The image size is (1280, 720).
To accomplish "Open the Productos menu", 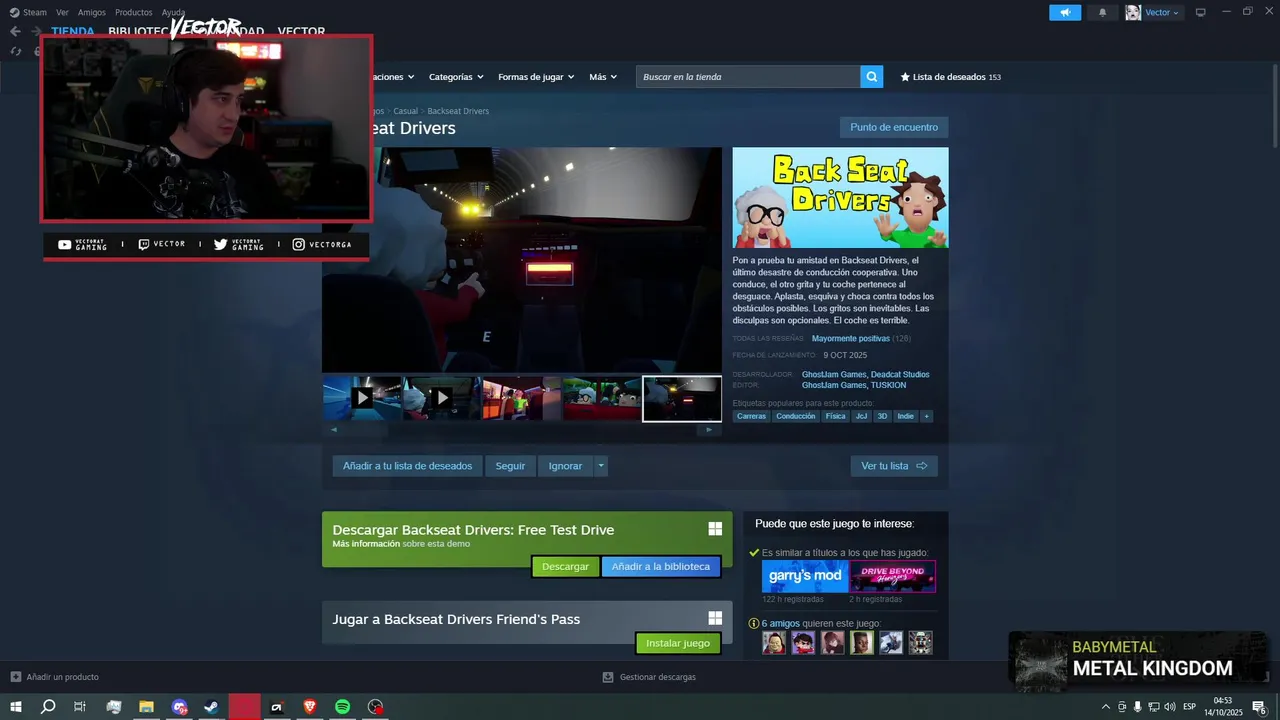I will tap(134, 12).
